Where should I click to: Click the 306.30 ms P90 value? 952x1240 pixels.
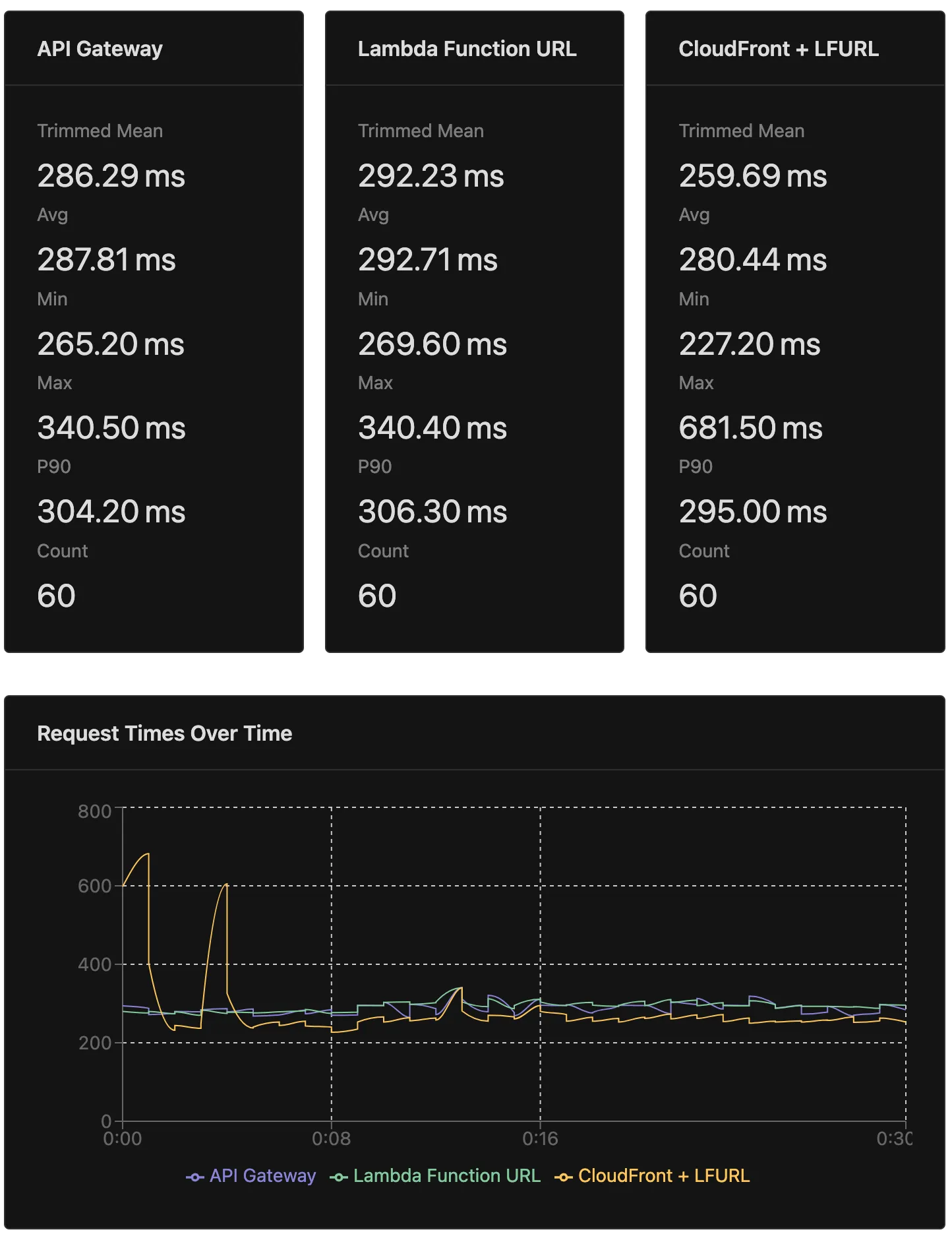tap(432, 512)
